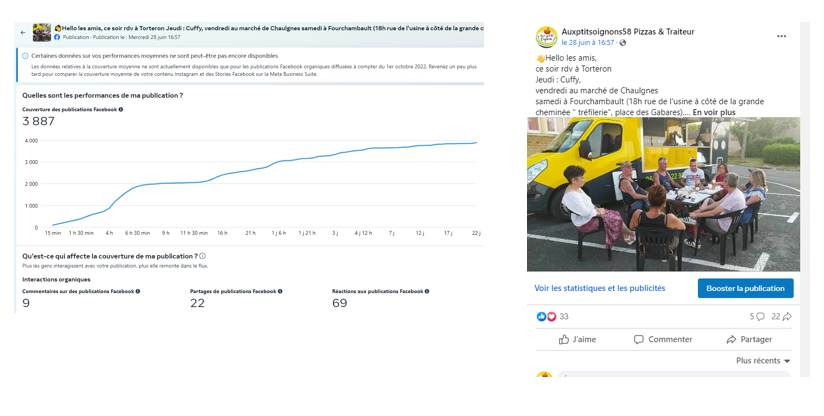Open the post photo of the yellow truck
Screen dimensions: 824x416
[x=663, y=194]
